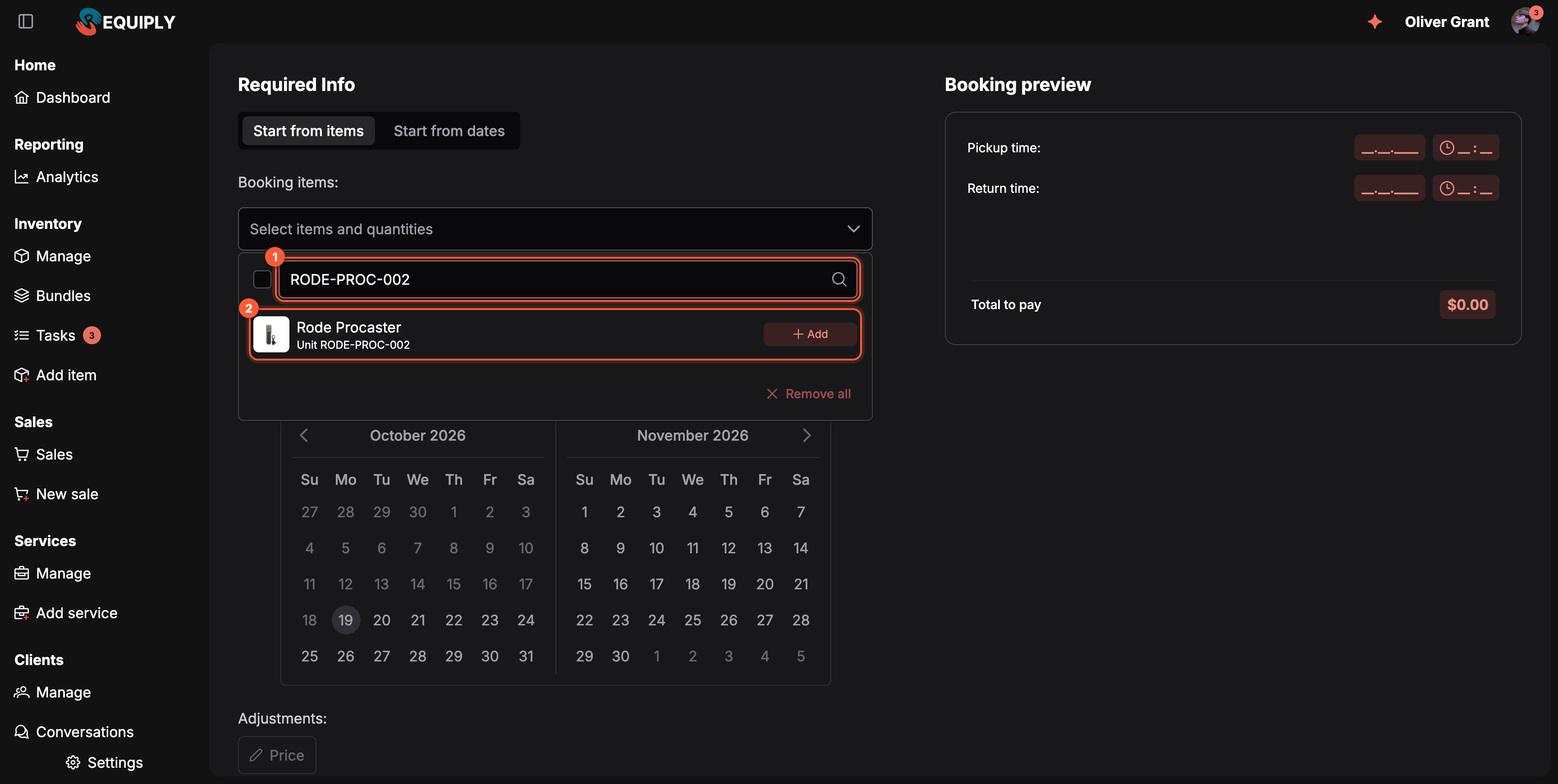
Task: Select October 19 on calendar
Action: tap(345, 620)
